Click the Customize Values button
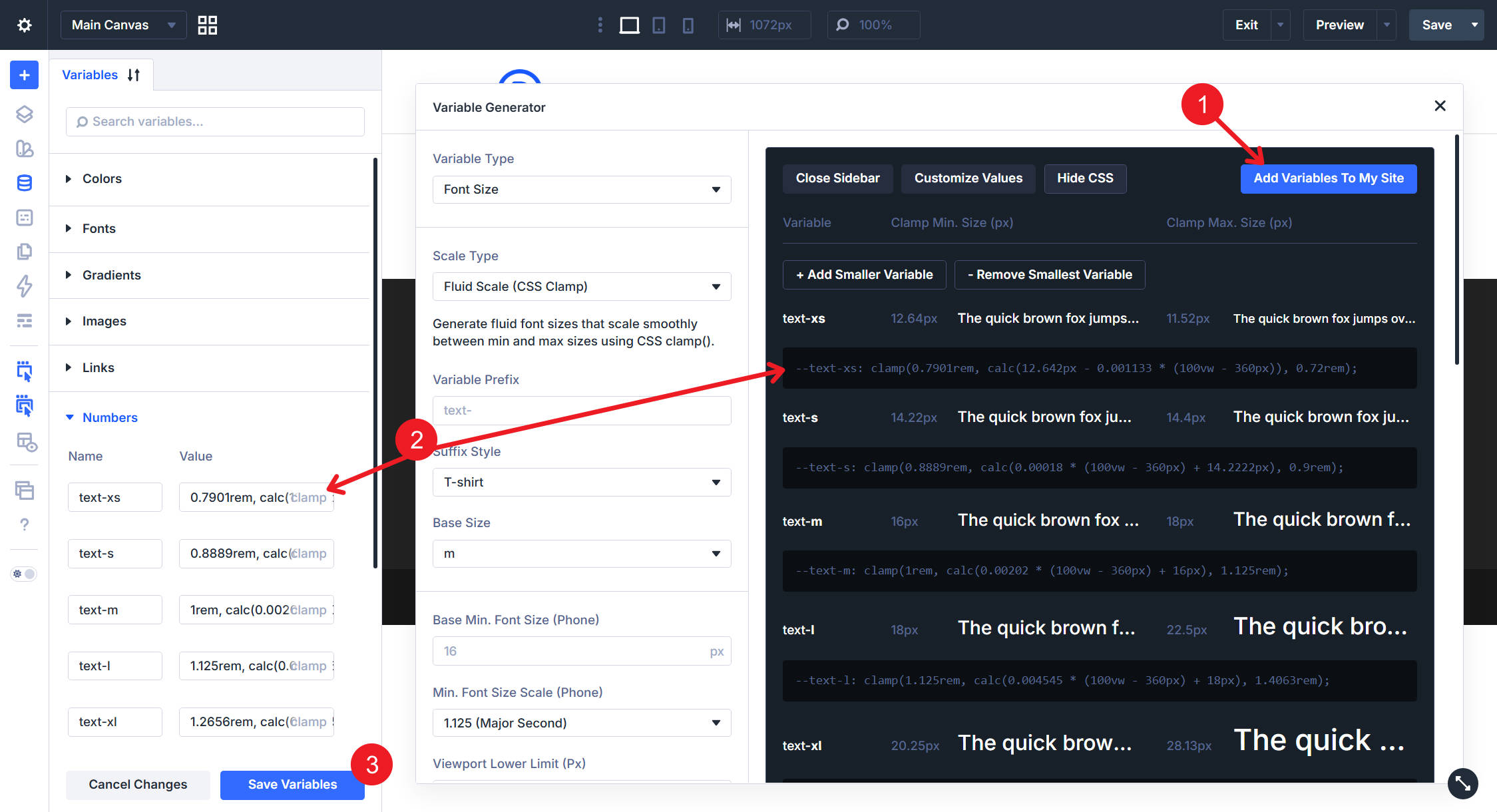1497x812 pixels. (968, 178)
